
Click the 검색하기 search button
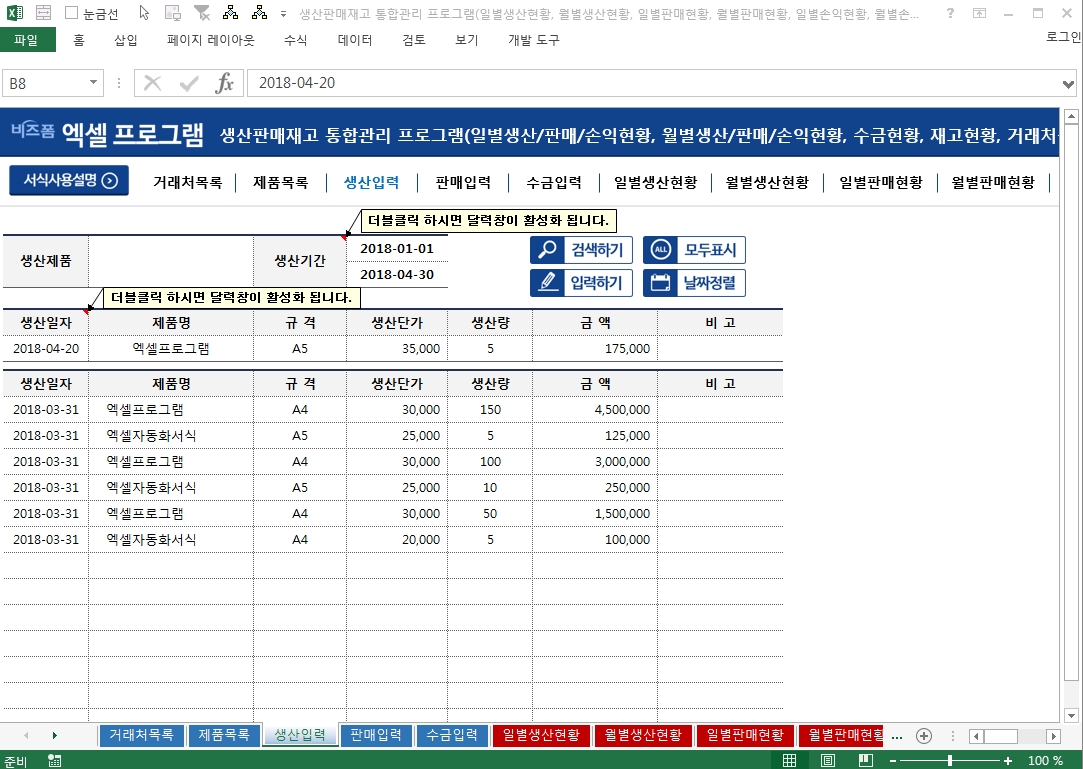click(x=581, y=250)
